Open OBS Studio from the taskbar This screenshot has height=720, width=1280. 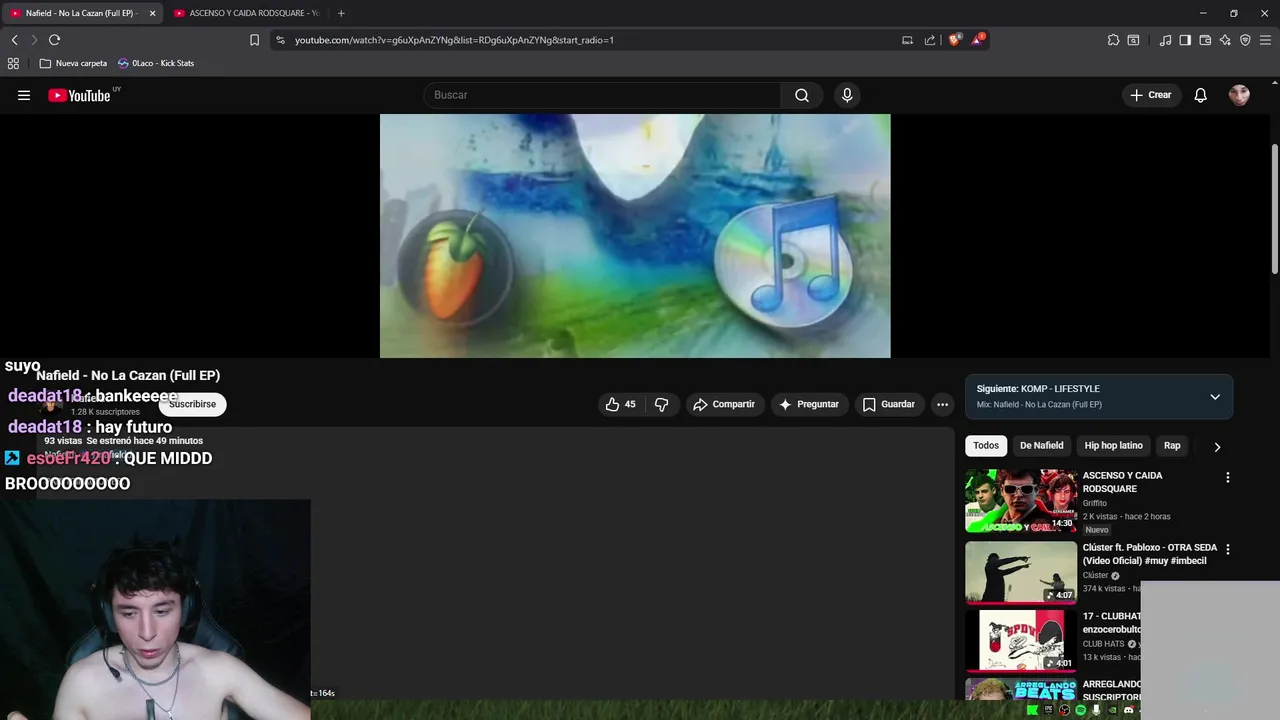[1064, 710]
